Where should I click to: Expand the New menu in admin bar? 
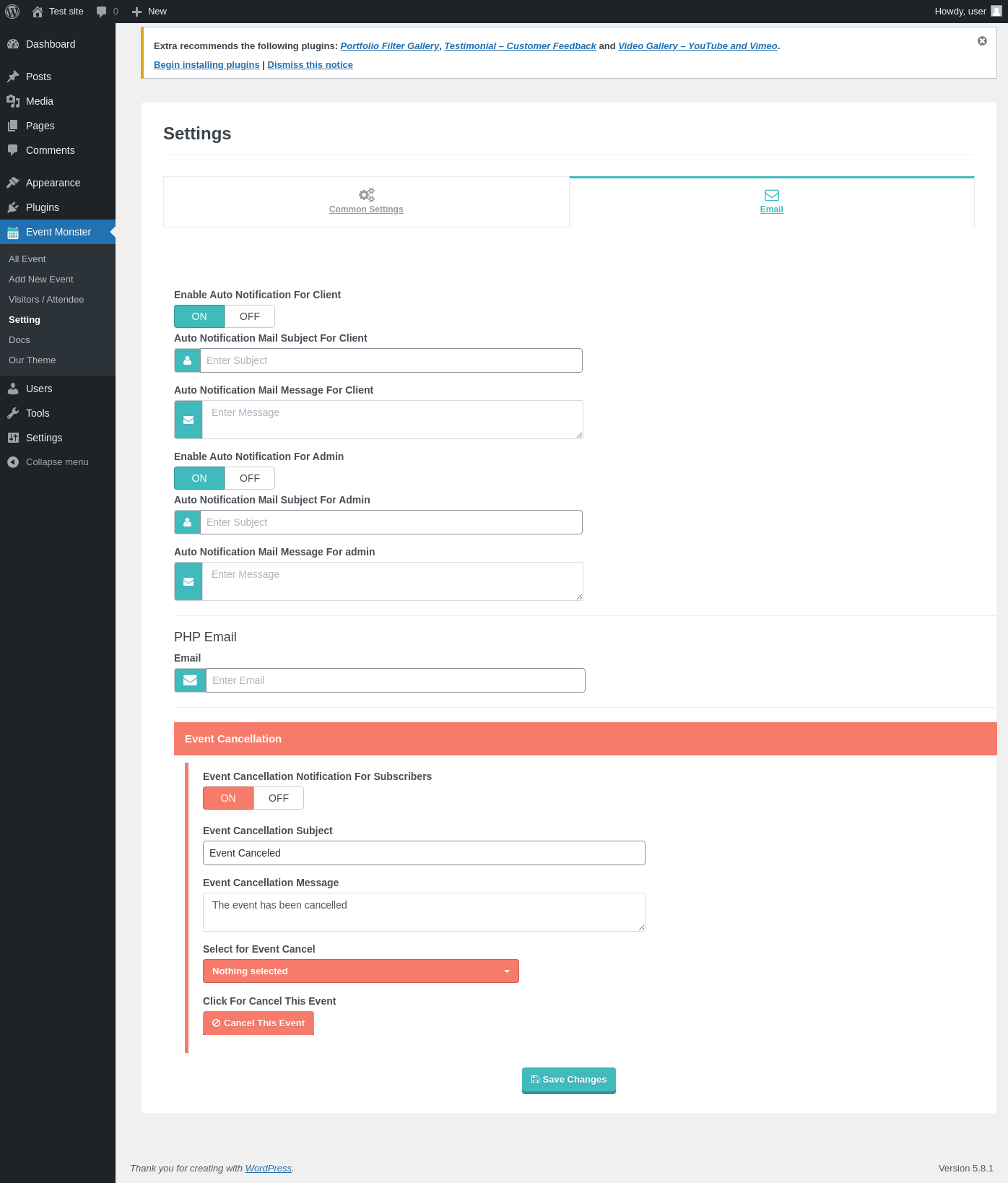coord(149,12)
